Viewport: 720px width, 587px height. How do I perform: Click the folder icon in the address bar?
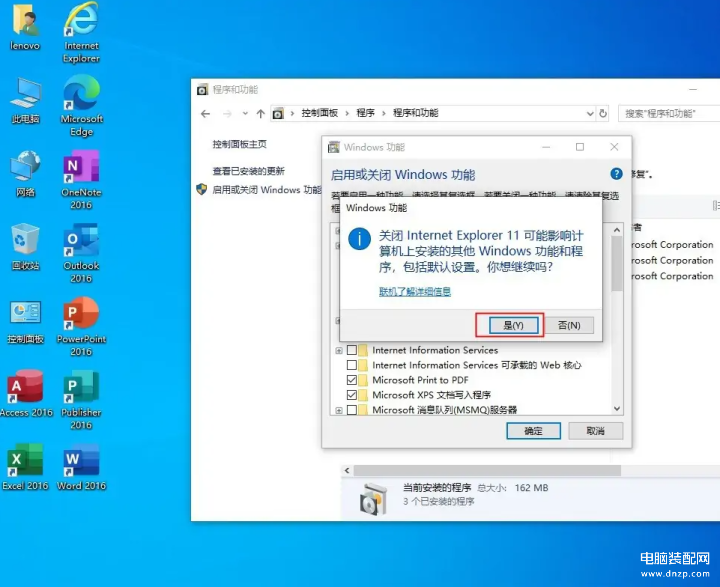click(x=278, y=113)
